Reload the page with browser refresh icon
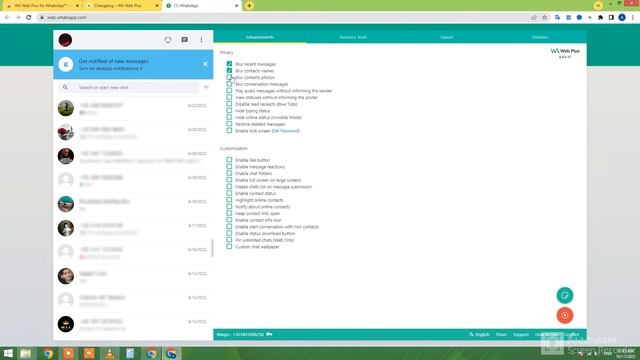Viewport: 640px width, 360px height. tap(29, 18)
